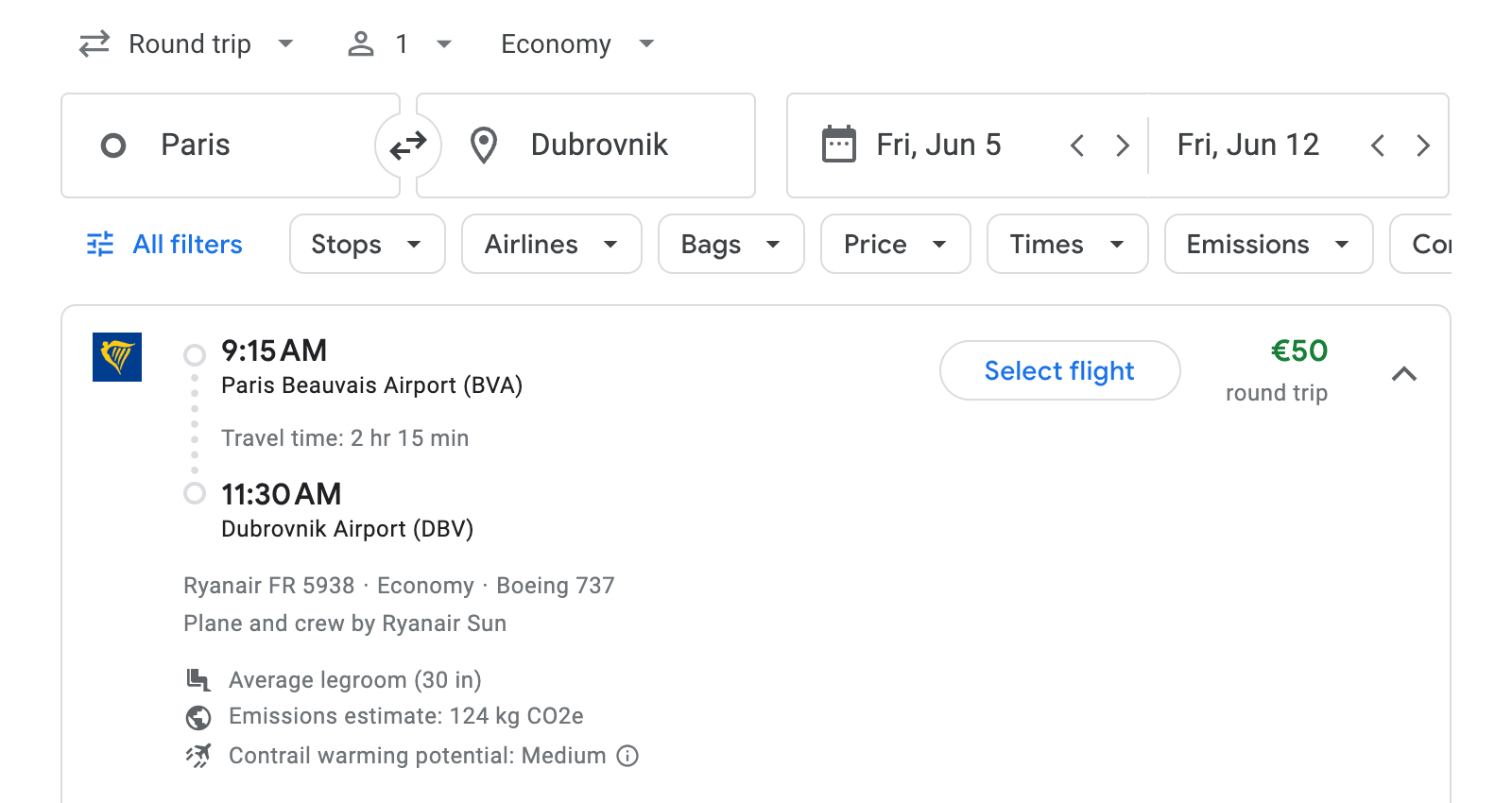Image resolution: width=1512 pixels, height=803 pixels.
Task: Collapse the expanded Ryanair flight details
Action: 1405,374
